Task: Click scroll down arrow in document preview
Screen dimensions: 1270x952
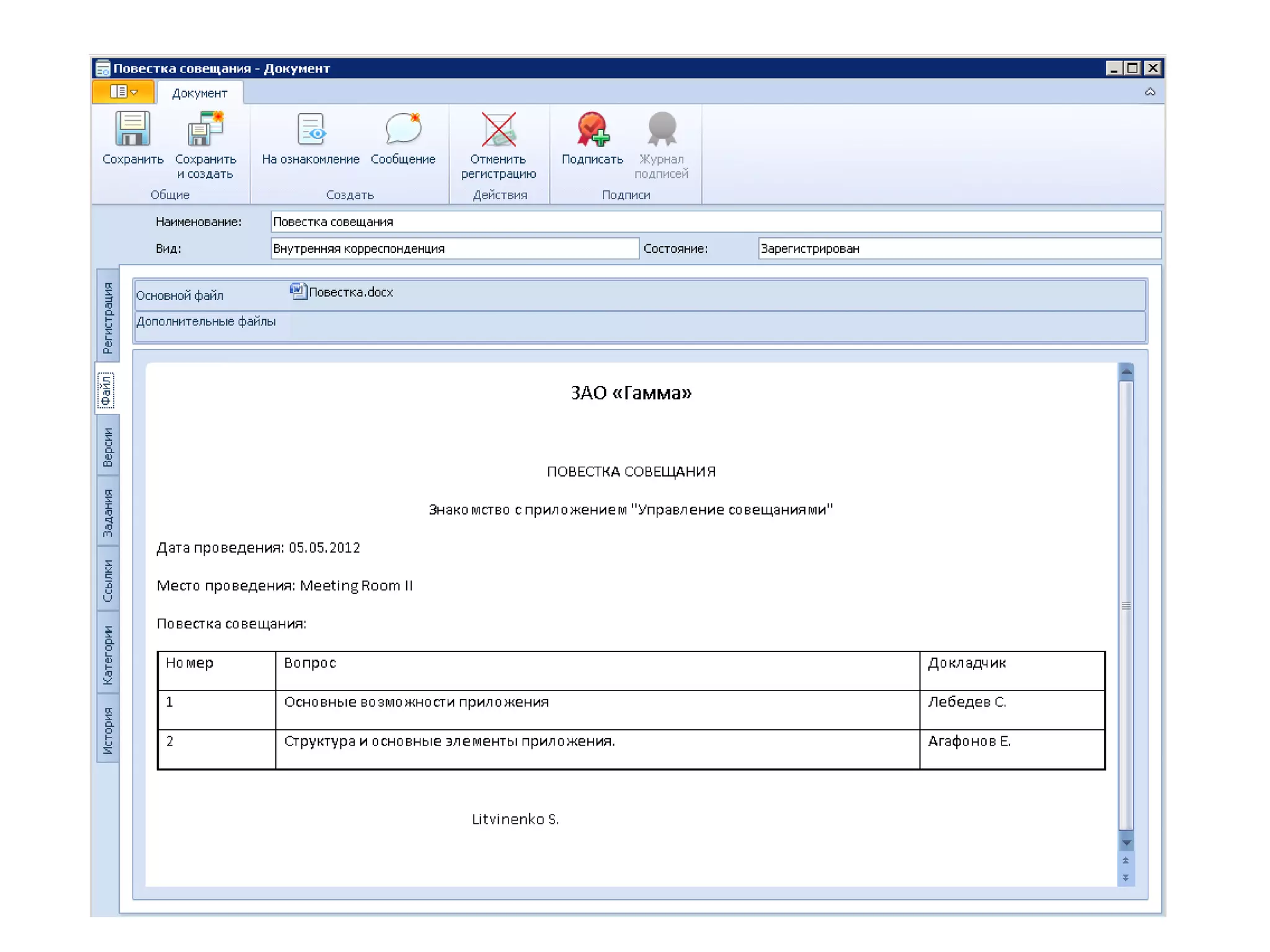Action: point(1126,843)
